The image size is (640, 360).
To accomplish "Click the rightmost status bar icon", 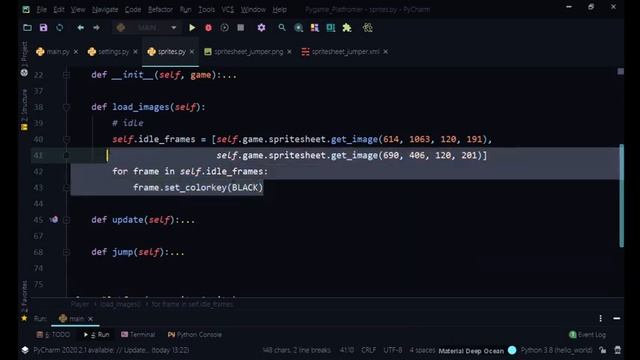I will (x=618, y=350).
